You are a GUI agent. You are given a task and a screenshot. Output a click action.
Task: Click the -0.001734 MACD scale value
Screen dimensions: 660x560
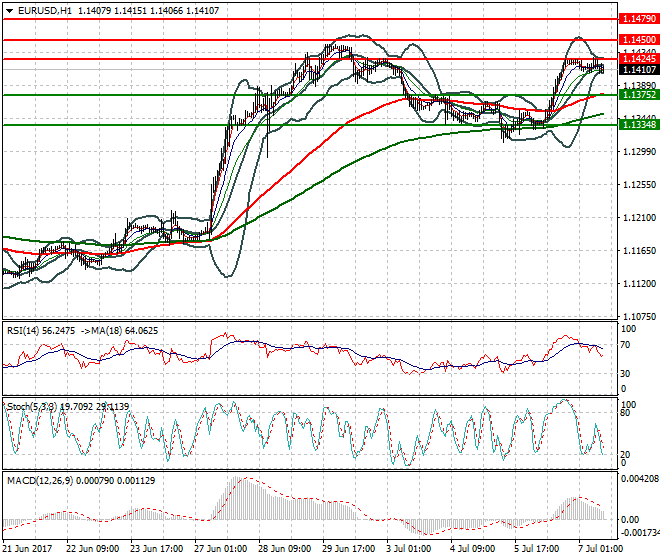640,533
